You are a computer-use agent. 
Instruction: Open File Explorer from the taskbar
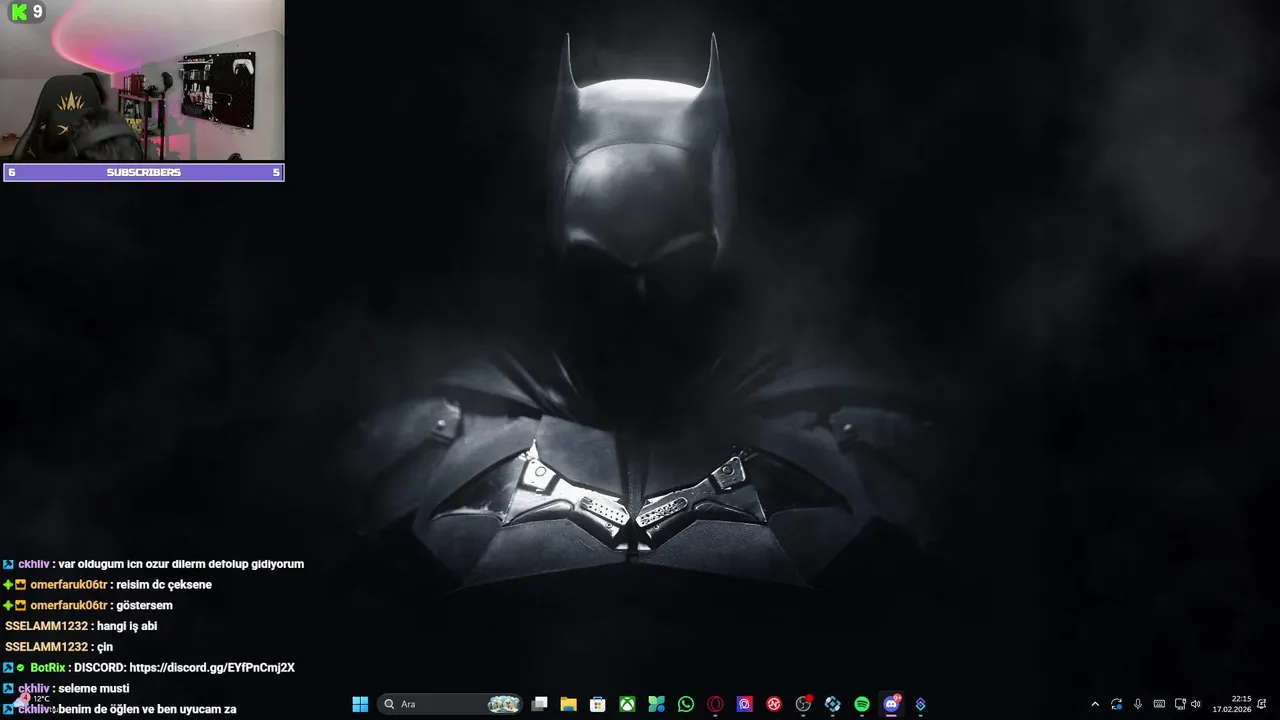click(x=568, y=704)
